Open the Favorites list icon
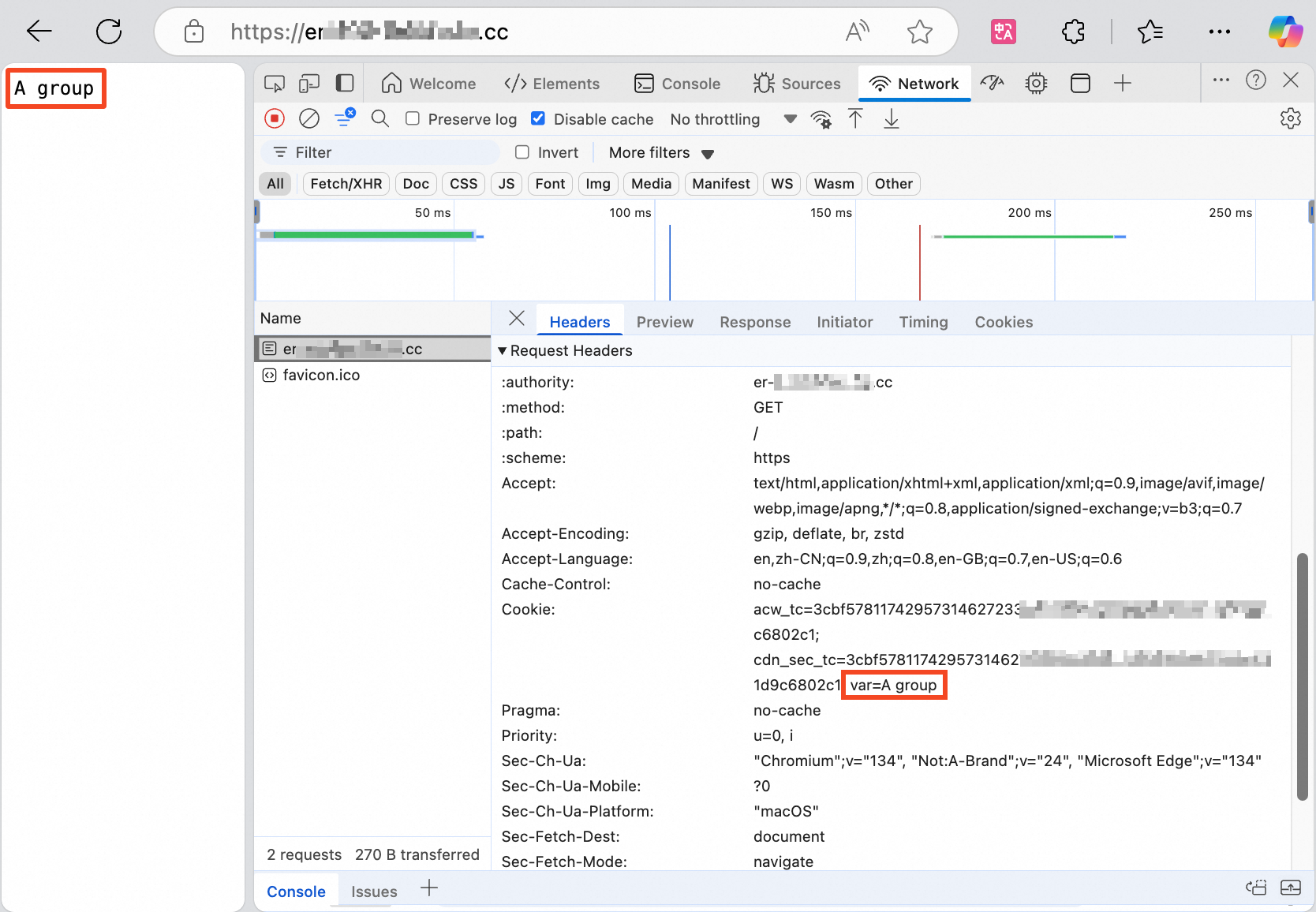This screenshot has height=912, width=1316. coord(1150,32)
